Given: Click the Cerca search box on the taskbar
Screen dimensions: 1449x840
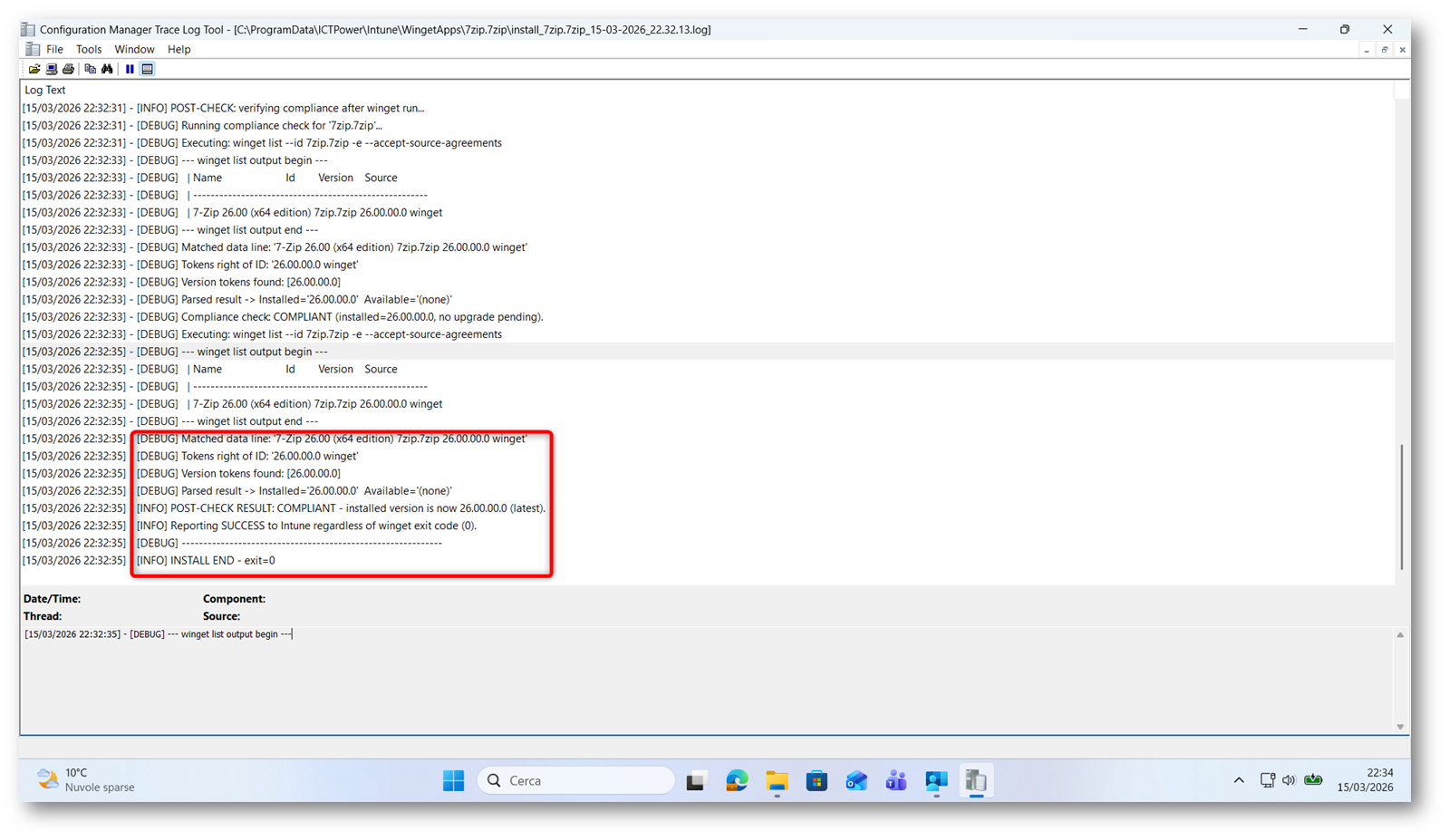Looking at the screenshot, I should 576,780.
